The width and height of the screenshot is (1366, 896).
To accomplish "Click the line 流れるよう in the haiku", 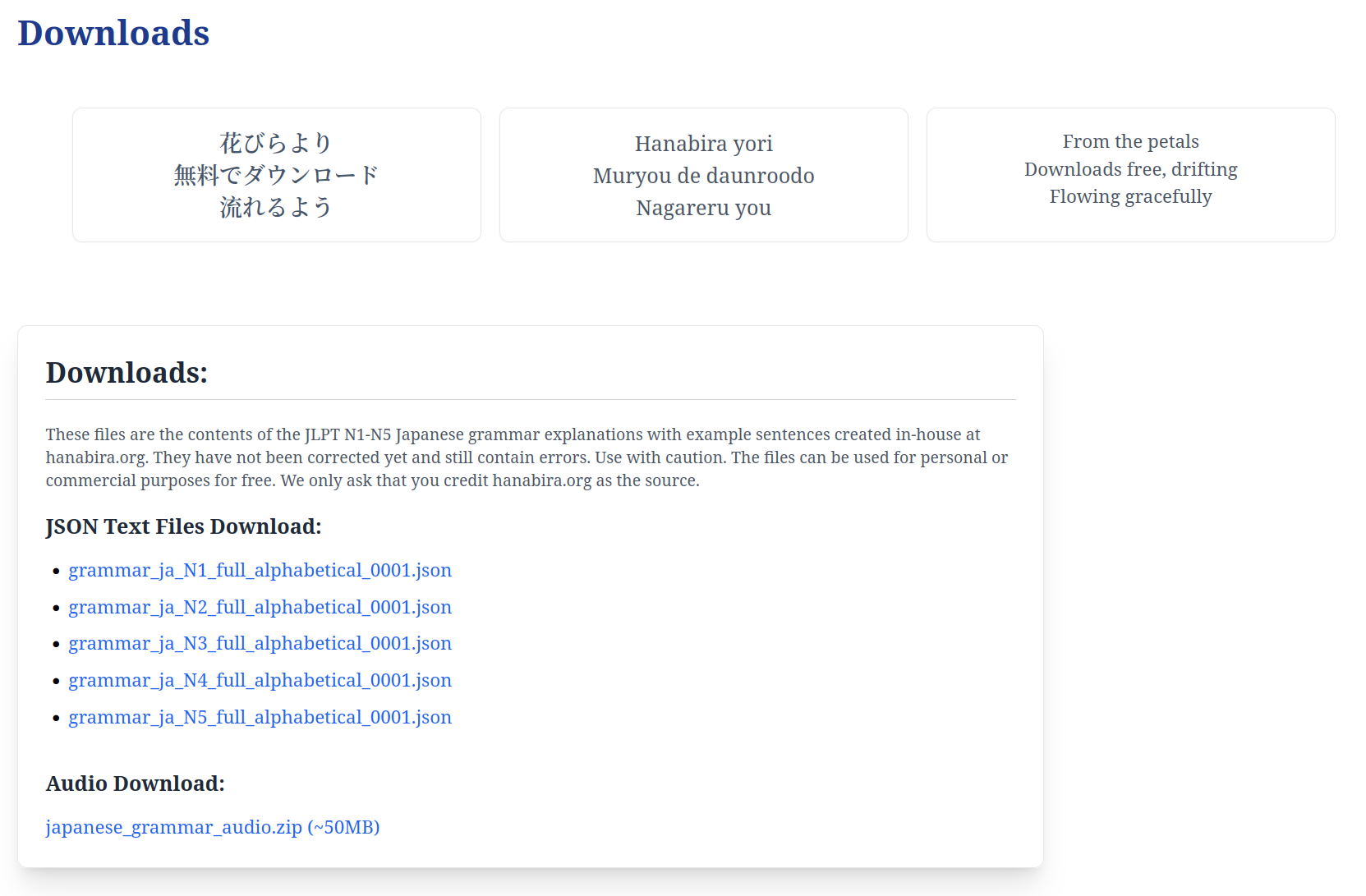I will coord(276,207).
